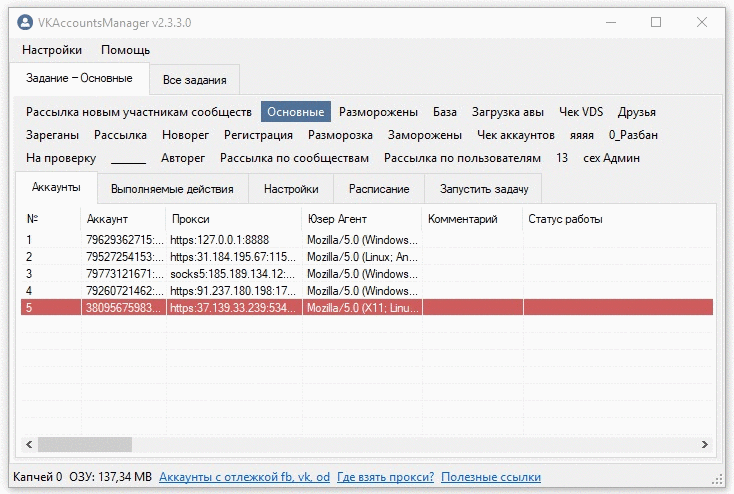Viewport: 734px width, 494px height.
Task: Open the Аккаунты sub-tab
Action: point(56,187)
